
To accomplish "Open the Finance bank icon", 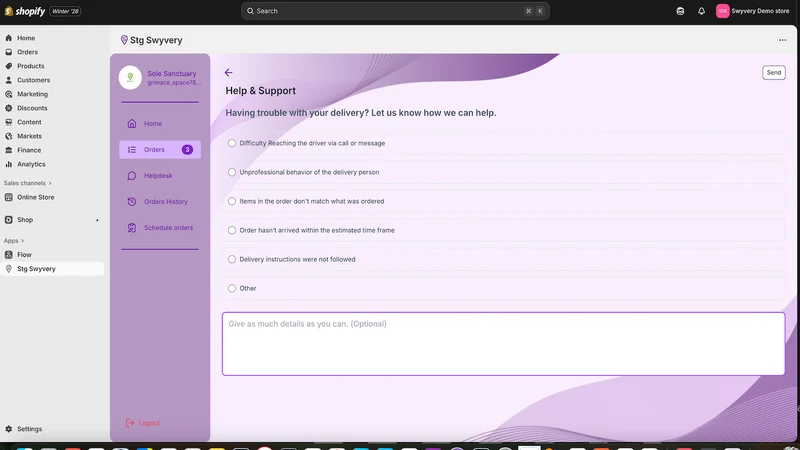I will 9,150.
